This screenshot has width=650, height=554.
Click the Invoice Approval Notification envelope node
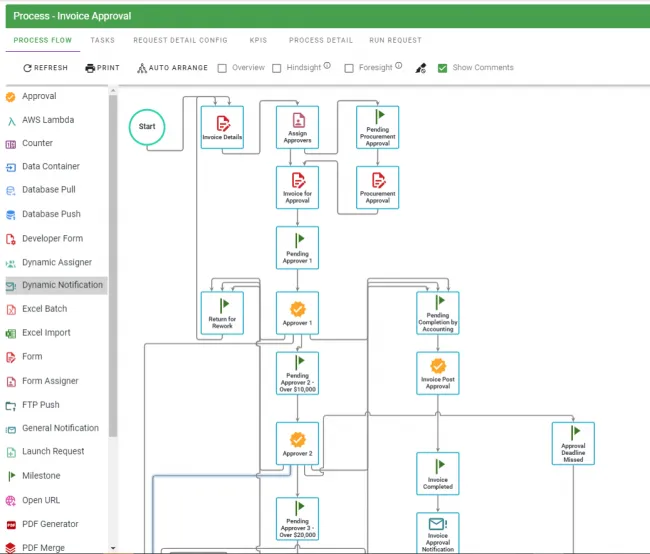pos(438,532)
